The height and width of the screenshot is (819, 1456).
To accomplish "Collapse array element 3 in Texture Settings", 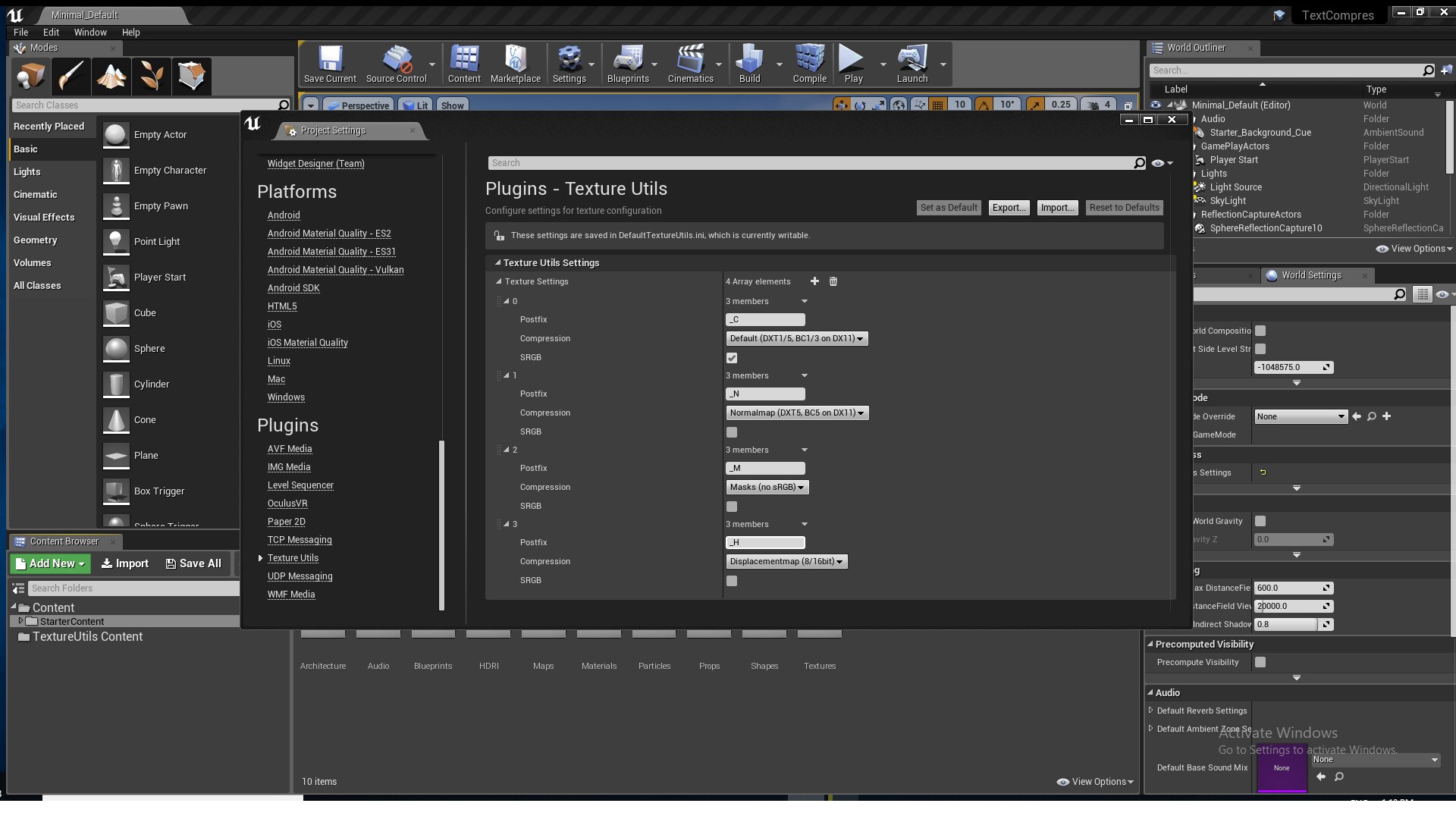I will point(506,524).
